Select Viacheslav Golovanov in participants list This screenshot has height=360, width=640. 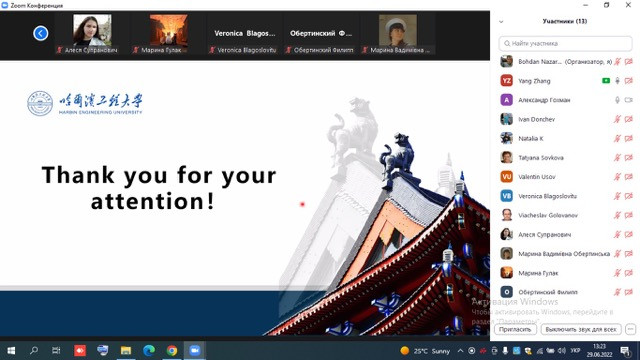click(565, 215)
